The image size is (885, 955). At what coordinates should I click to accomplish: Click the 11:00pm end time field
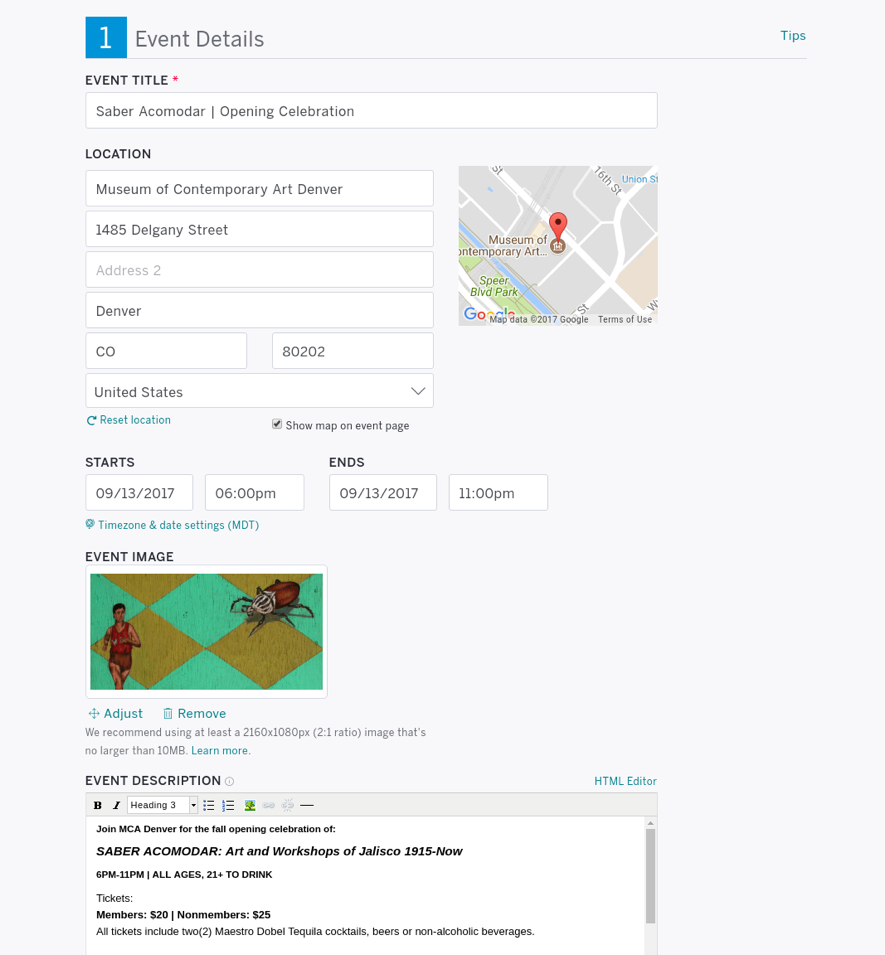(498, 493)
